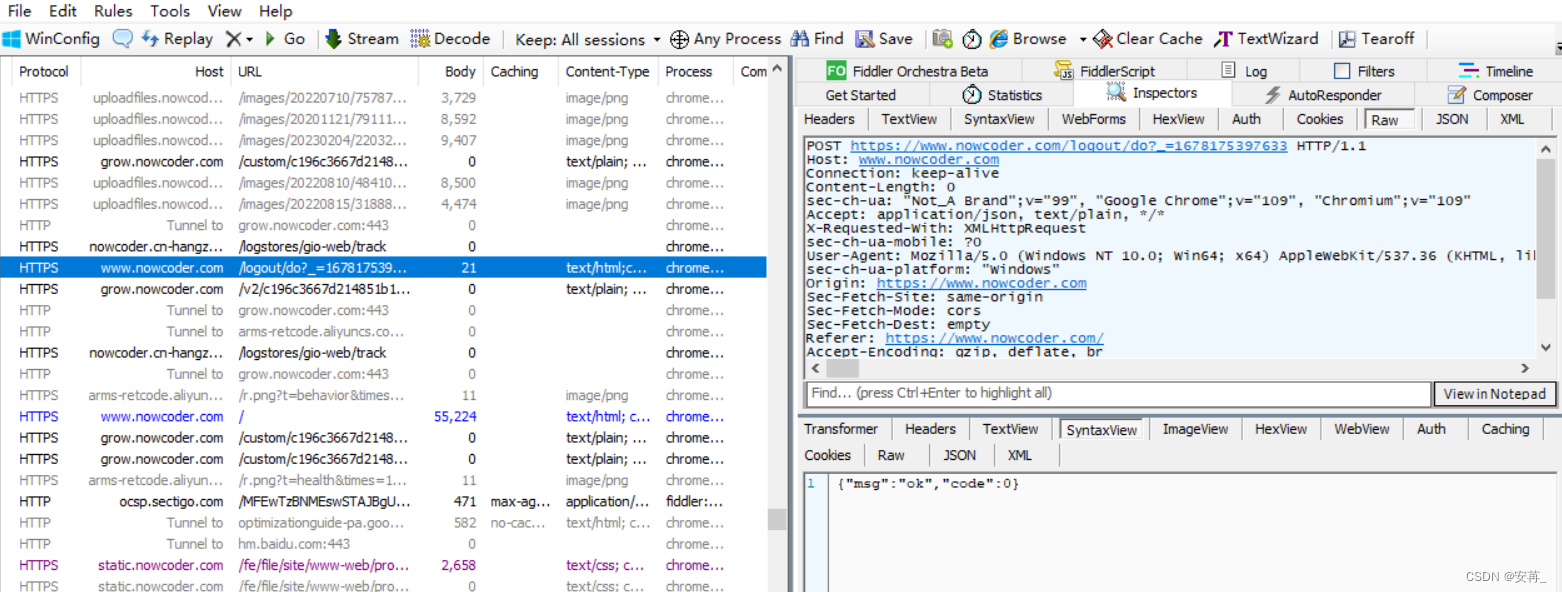Select the Inspectors tab
This screenshot has height=592, width=1562.
1152,93
